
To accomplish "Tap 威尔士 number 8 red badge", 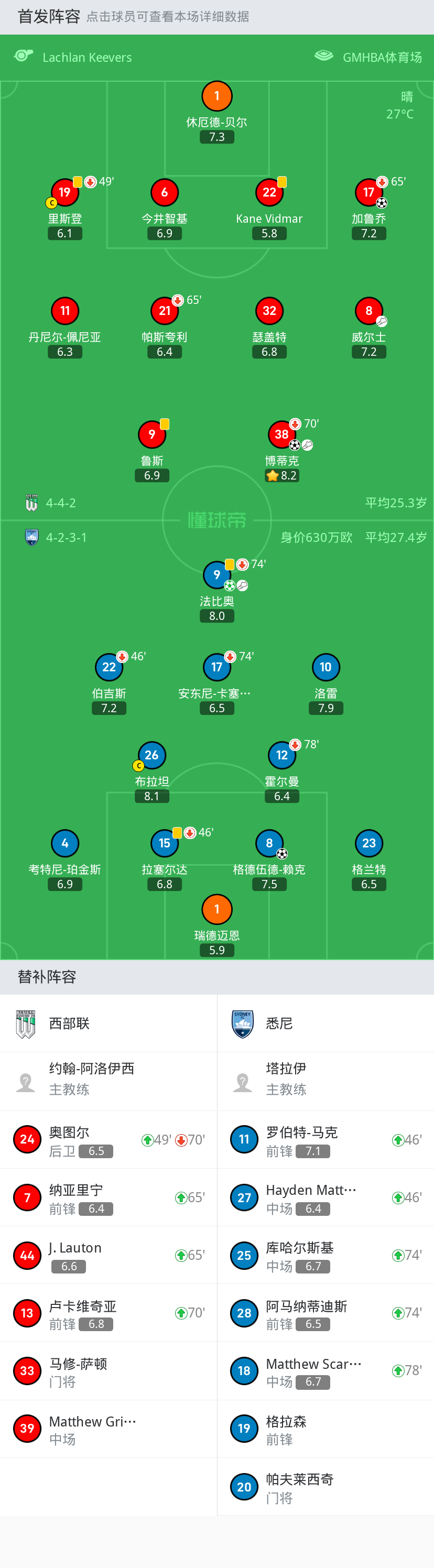I will click(x=369, y=311).
